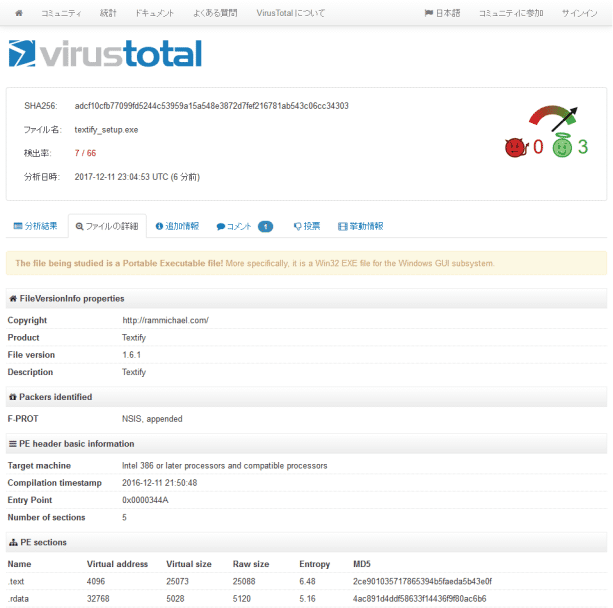Click copyright value http://rammichael.com/
The width and height of the screenshot is (613, 608).
coord(165,320)
